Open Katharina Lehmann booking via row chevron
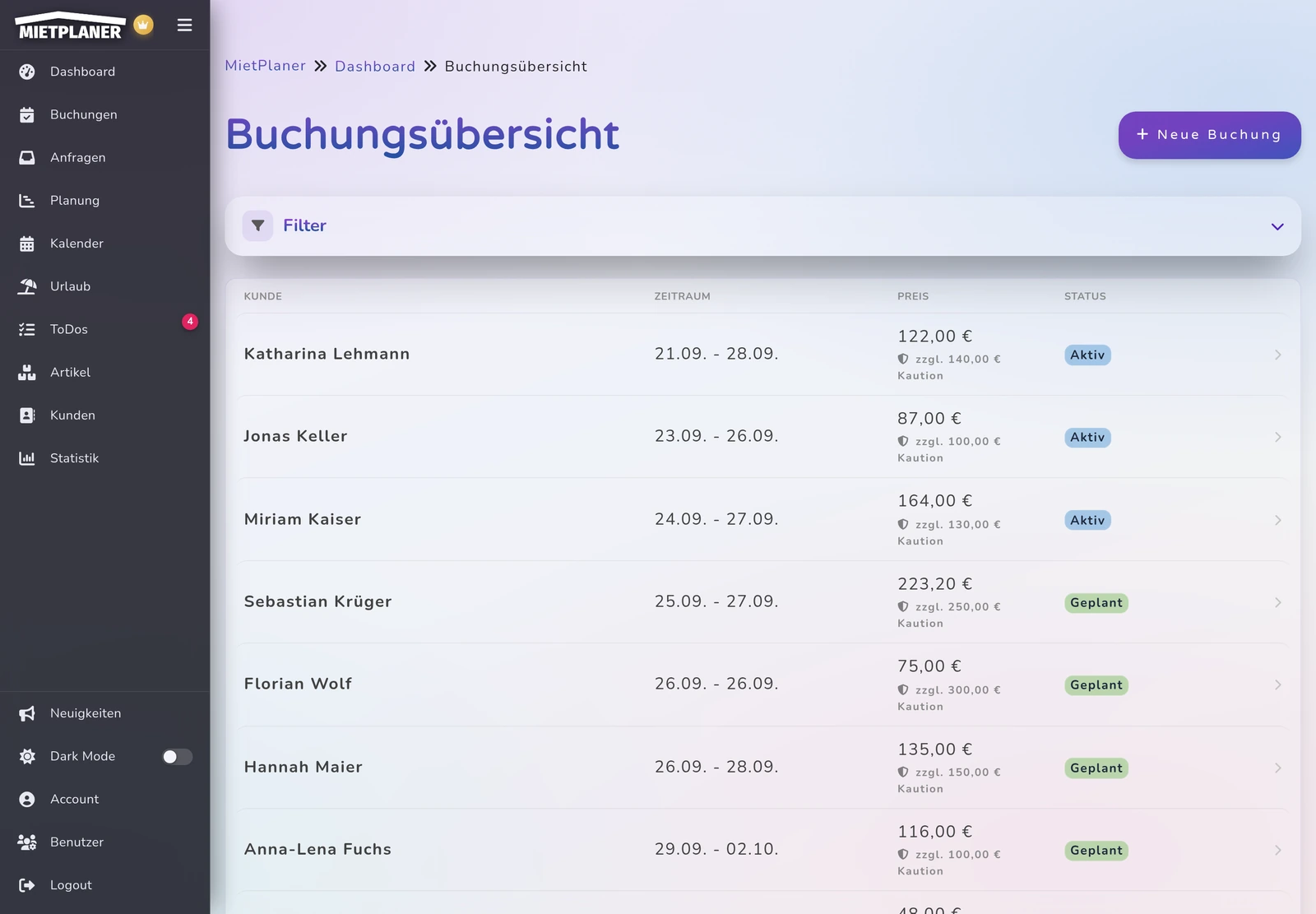The image size is (1316, 914). 1278,355
